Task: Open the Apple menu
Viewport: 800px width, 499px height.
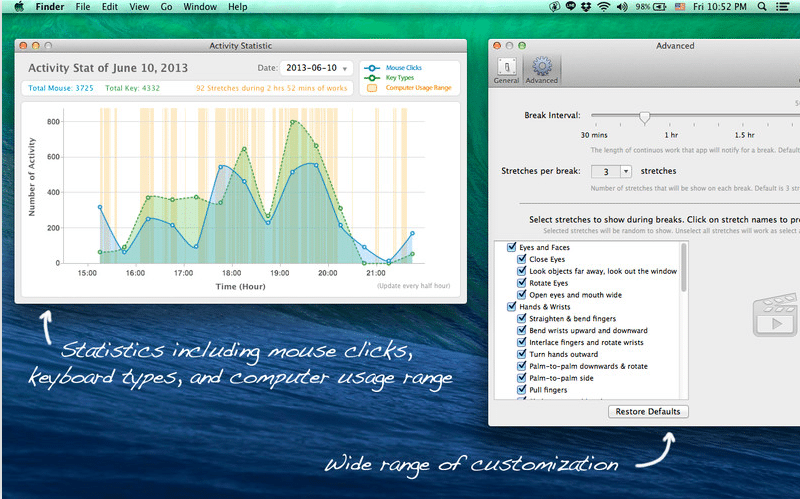Action: pos(19,7)
